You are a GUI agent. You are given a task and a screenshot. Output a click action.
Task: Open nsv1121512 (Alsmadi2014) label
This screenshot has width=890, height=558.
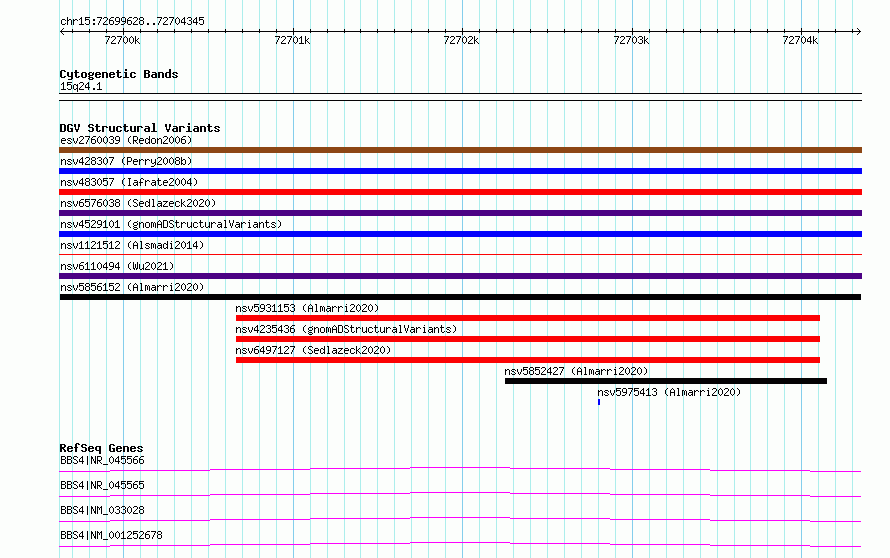(132, 245)
